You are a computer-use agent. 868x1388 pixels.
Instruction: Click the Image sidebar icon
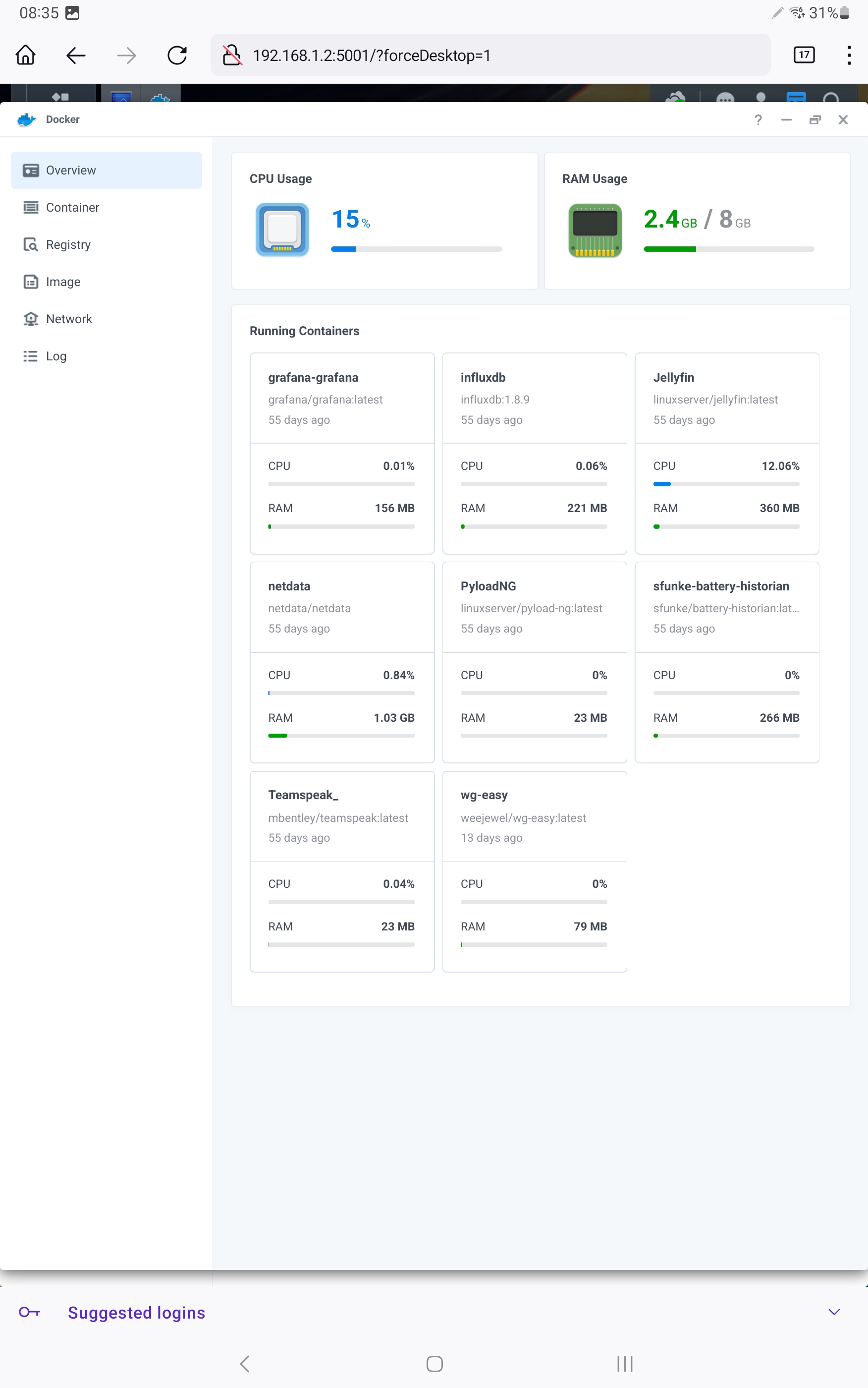pos(30,282)
